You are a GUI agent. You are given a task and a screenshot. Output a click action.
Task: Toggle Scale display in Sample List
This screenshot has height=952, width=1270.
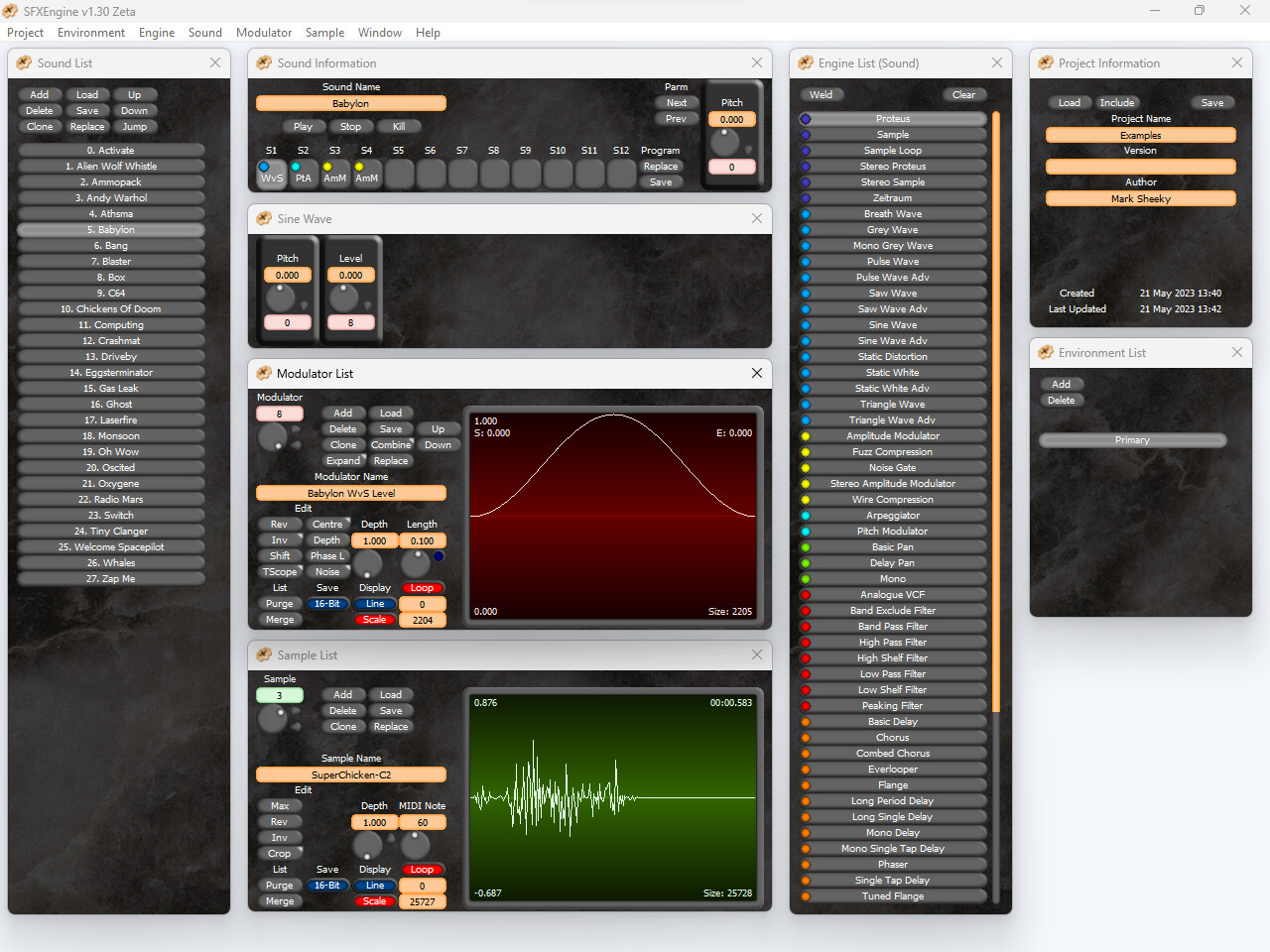(374, 900)
